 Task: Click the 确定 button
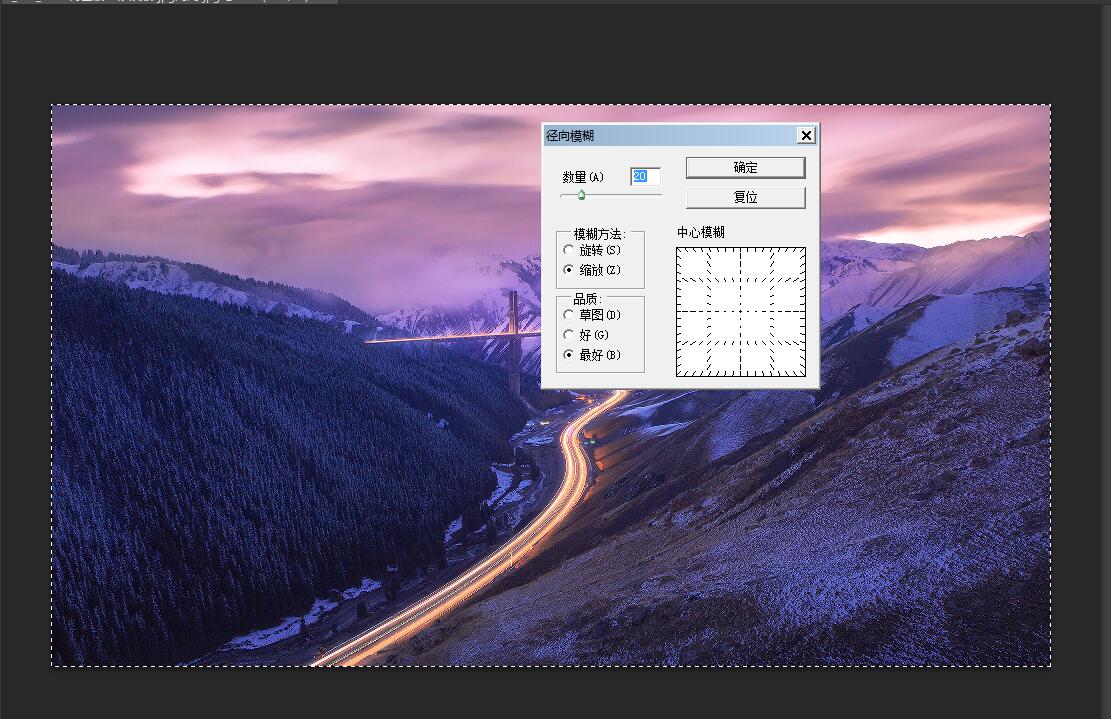[745, 168]
